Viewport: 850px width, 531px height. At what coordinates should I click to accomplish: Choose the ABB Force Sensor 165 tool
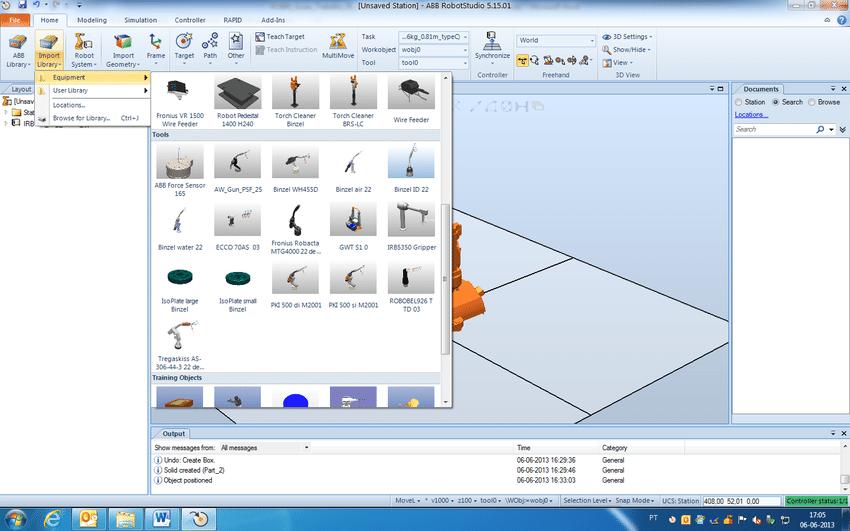(x=180, y=170)
